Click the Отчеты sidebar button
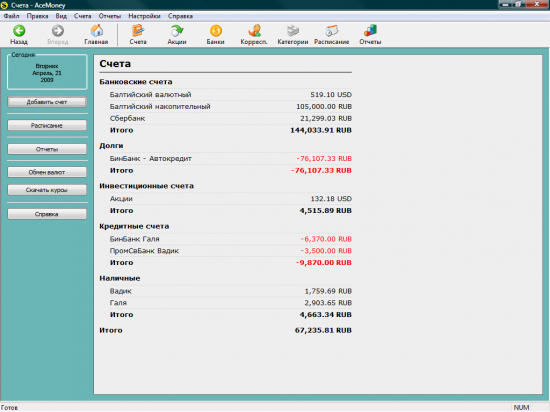 click(47, 149)
